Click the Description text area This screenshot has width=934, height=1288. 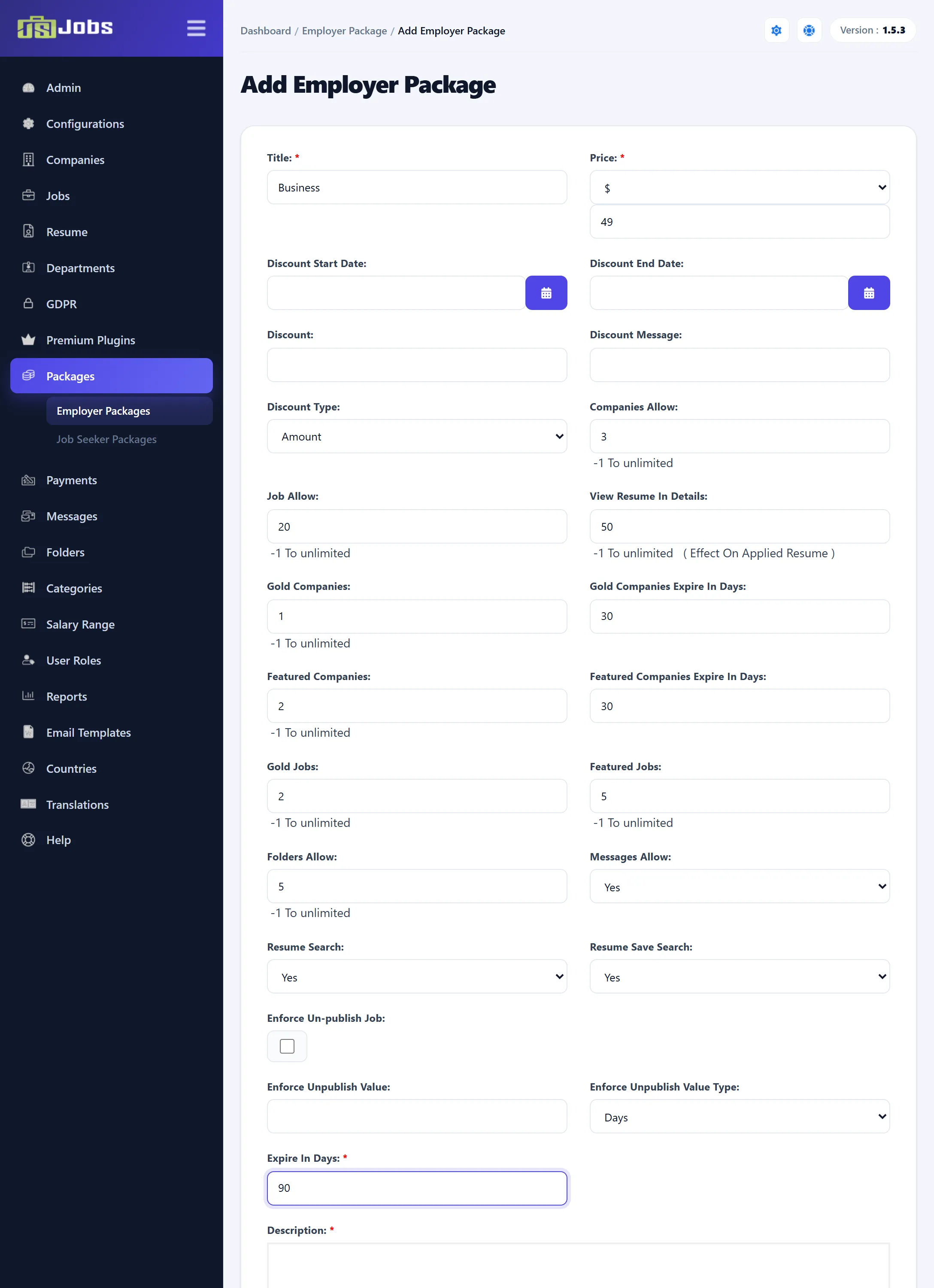(578, 1266)
